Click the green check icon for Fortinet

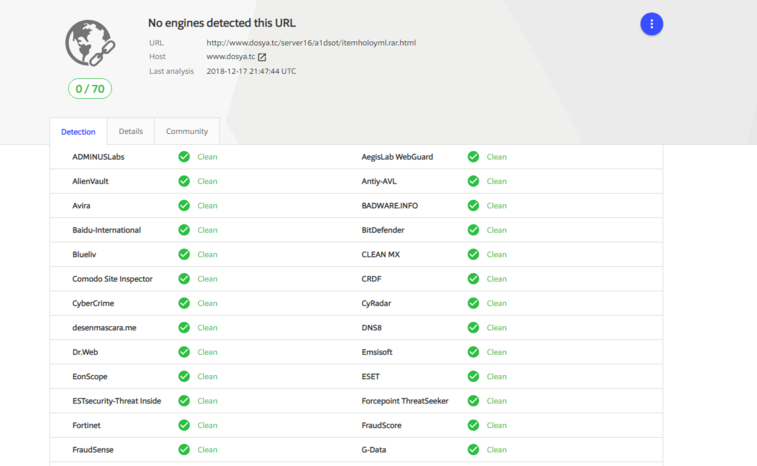[x=184, y=425]
